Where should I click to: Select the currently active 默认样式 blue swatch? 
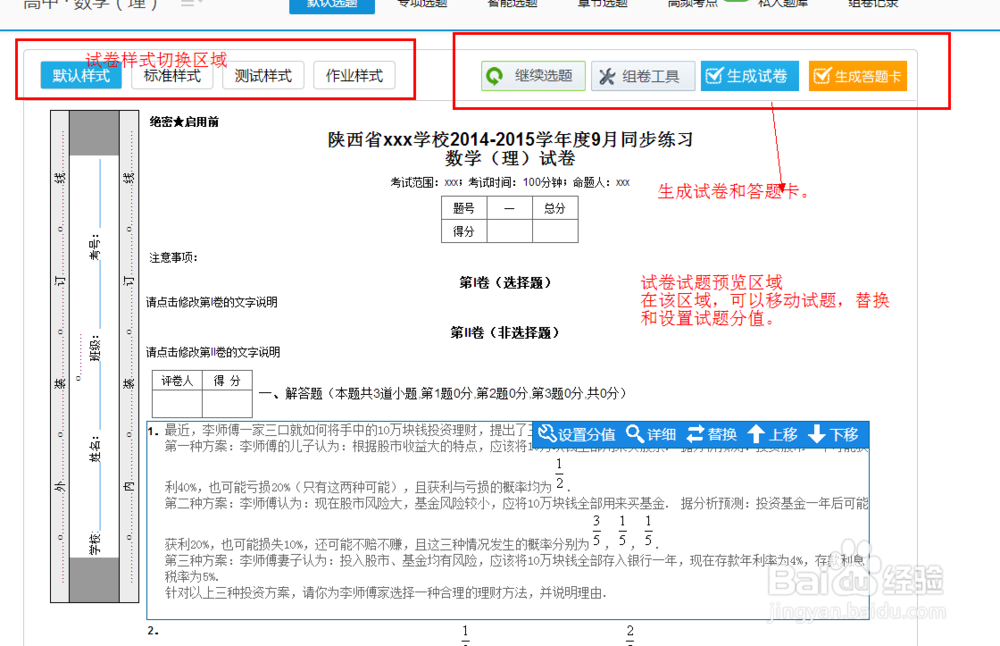tap(80, 75)
